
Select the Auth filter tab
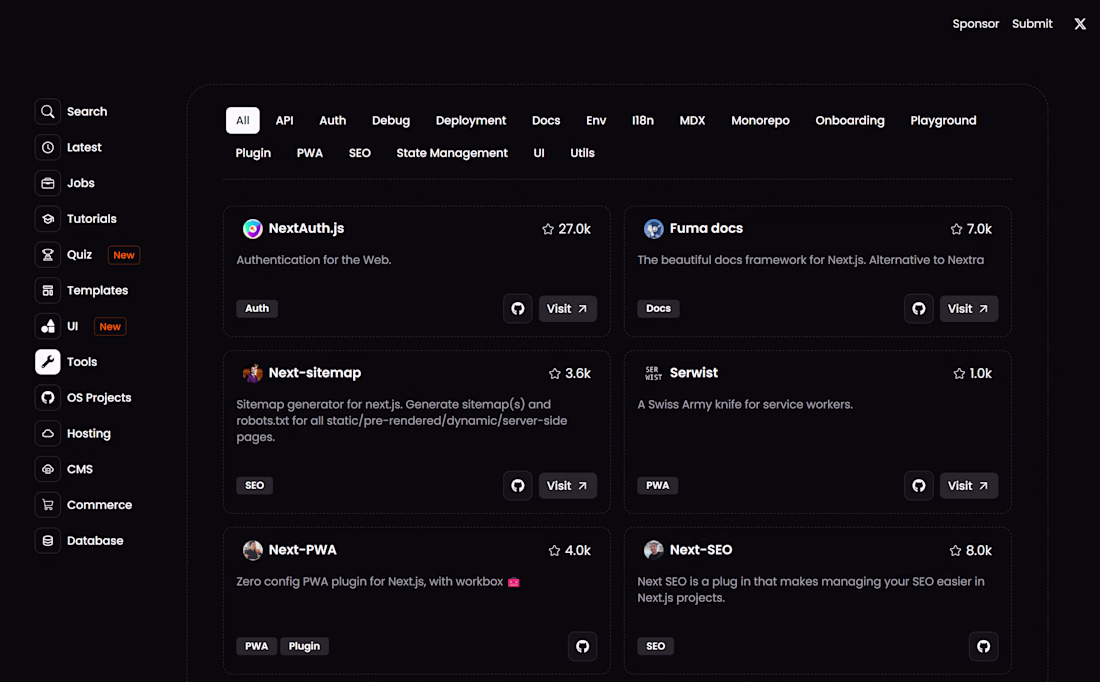tap(333, 121)
